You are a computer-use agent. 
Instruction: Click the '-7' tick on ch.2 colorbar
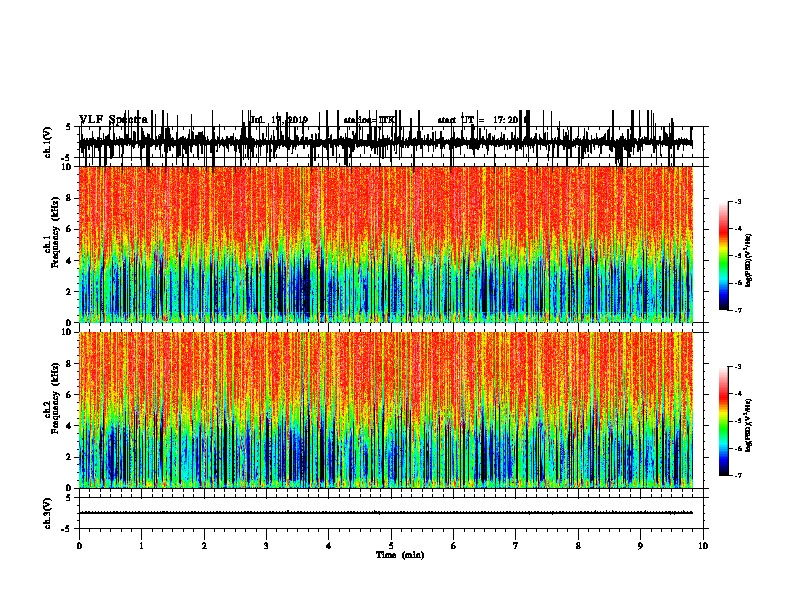pyautogui.click(x=737, y=476)
